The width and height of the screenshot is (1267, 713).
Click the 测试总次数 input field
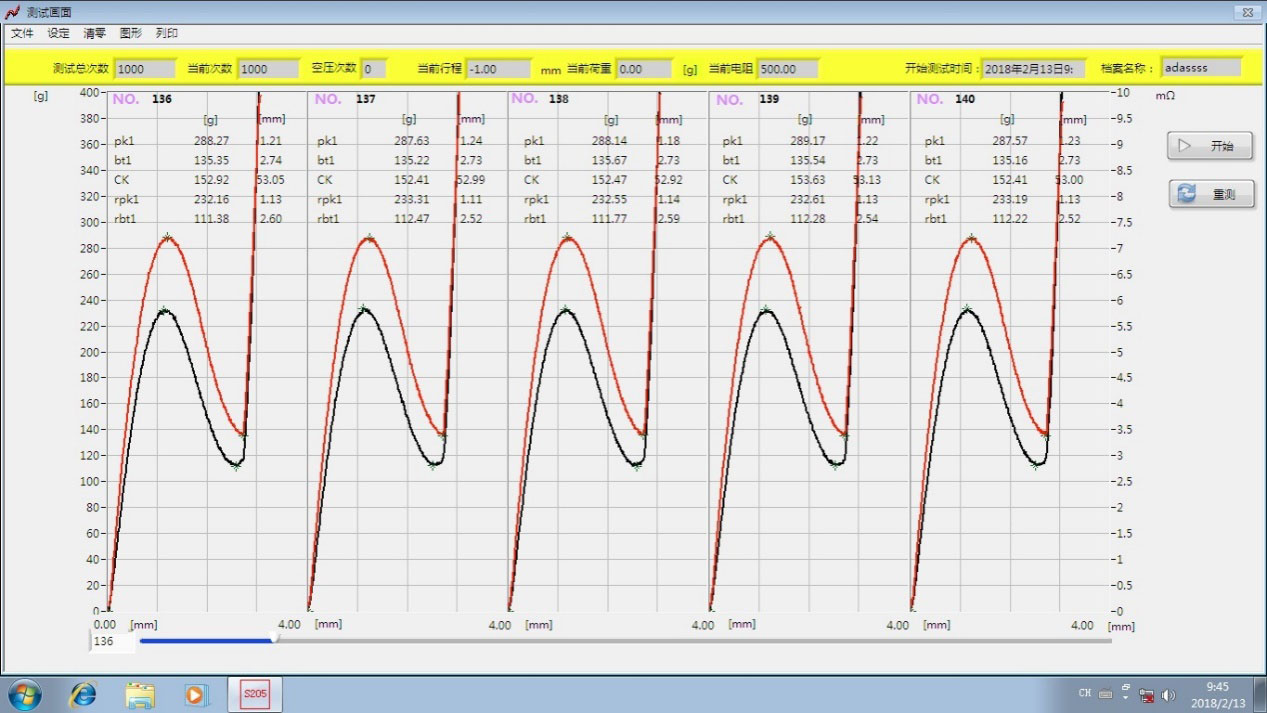click(x=144, y=69)
